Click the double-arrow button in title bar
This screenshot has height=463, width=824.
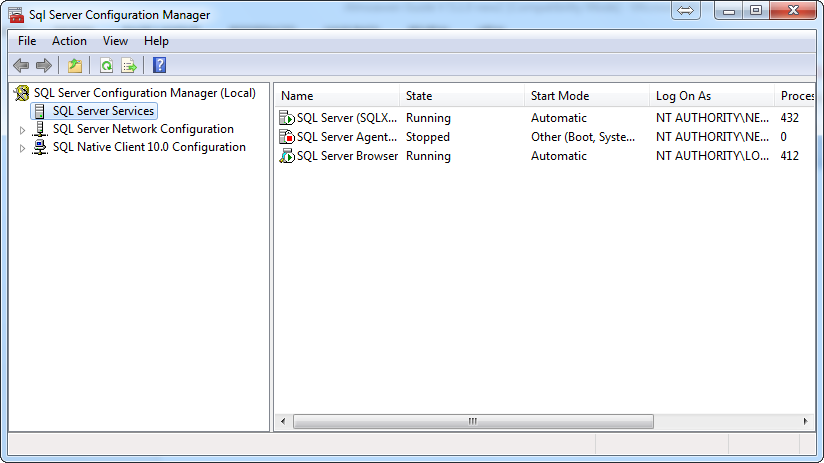click(685, 11)
